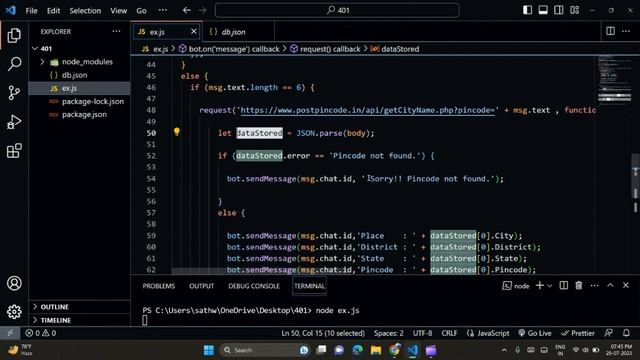This screenshot has height=360, width=640.
Task: Open the View menu
Action: pyautogui.click(x=118, y=11)
